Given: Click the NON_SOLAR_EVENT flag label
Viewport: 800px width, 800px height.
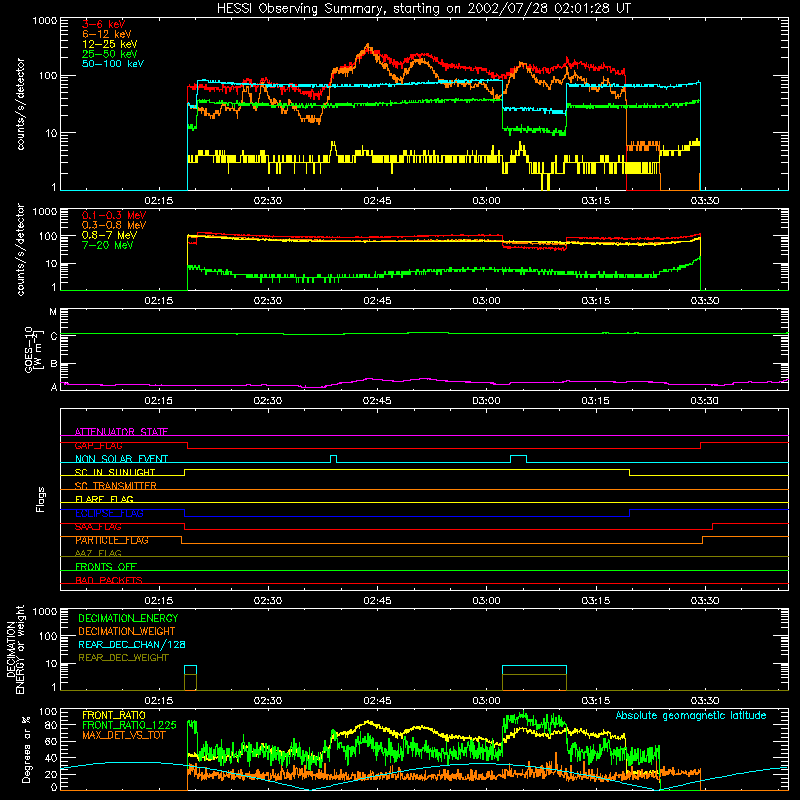Looking at the screenshot, I should coord(121,459).
